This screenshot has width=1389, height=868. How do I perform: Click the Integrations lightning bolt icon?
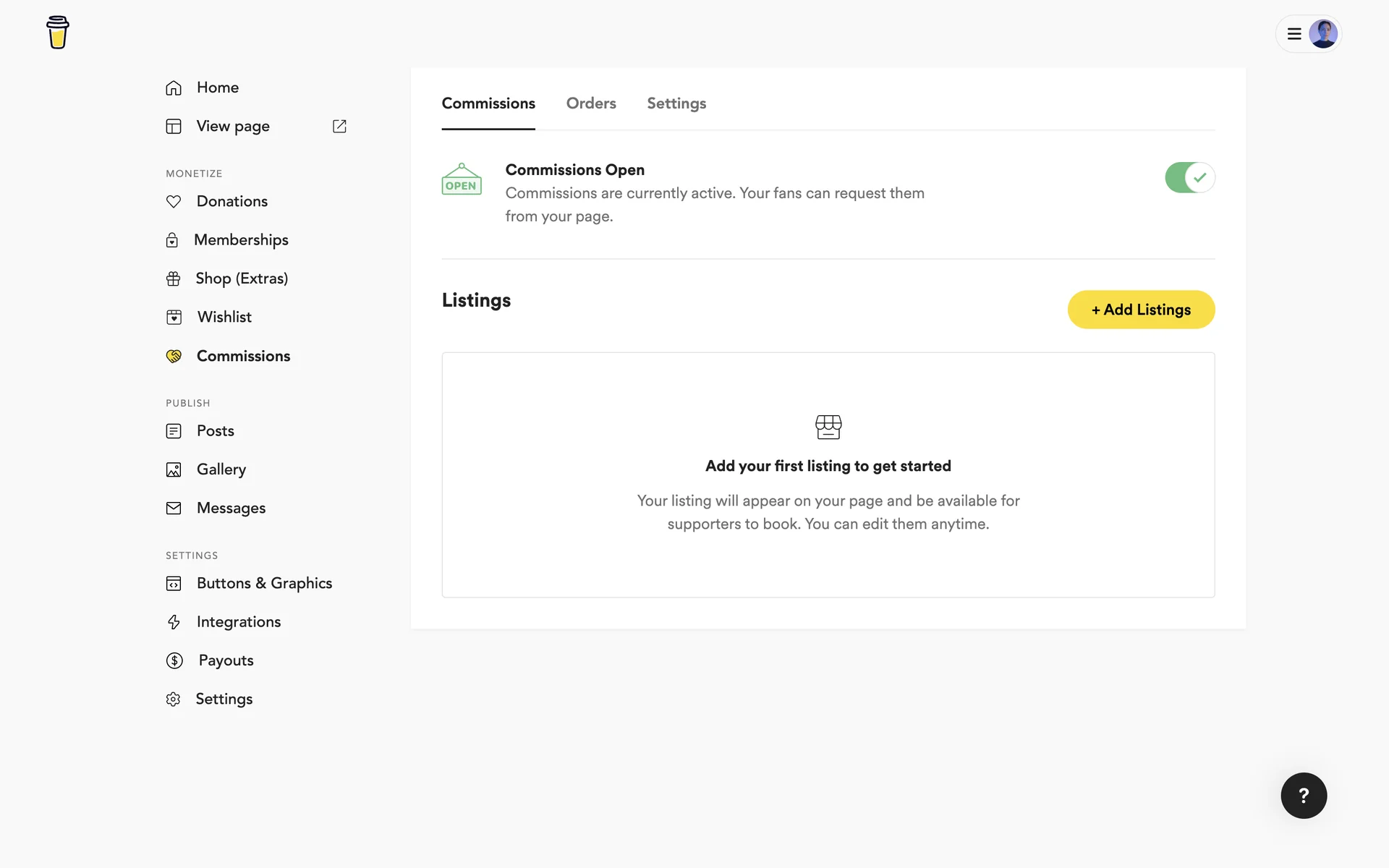click(174, 622)
